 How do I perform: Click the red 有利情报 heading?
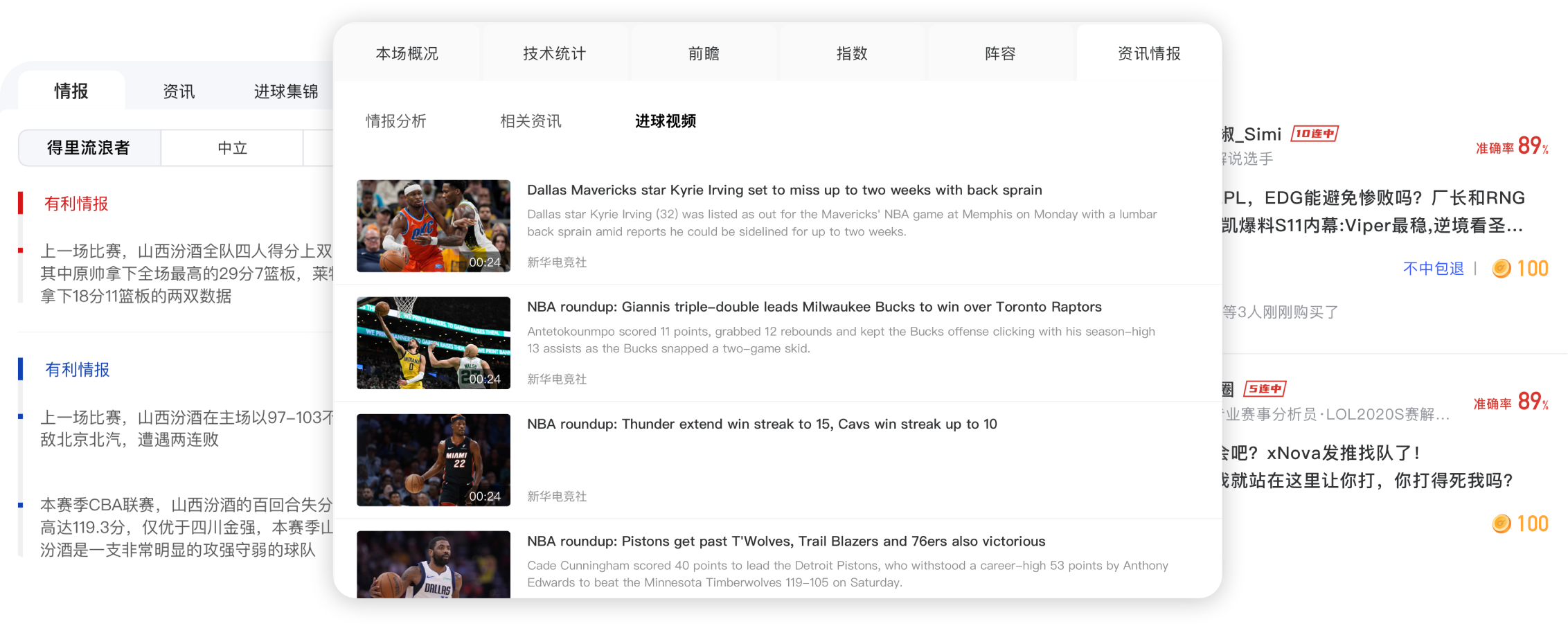pos(76,204)
